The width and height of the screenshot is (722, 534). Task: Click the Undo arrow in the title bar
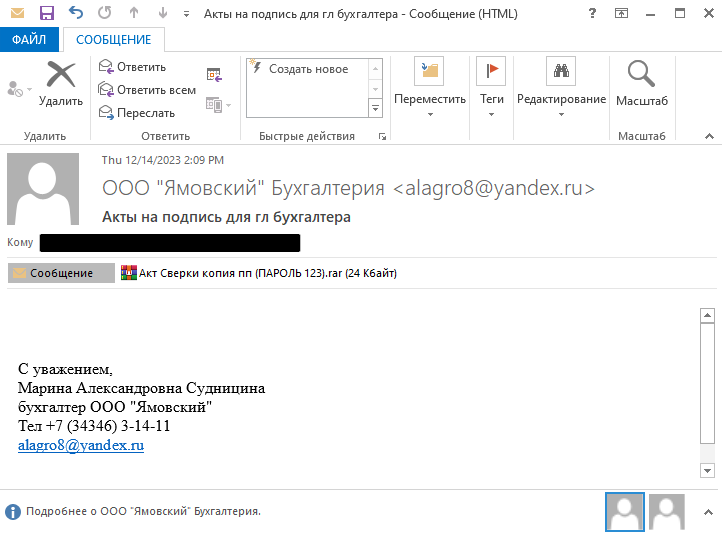click(x=76, y=13)
